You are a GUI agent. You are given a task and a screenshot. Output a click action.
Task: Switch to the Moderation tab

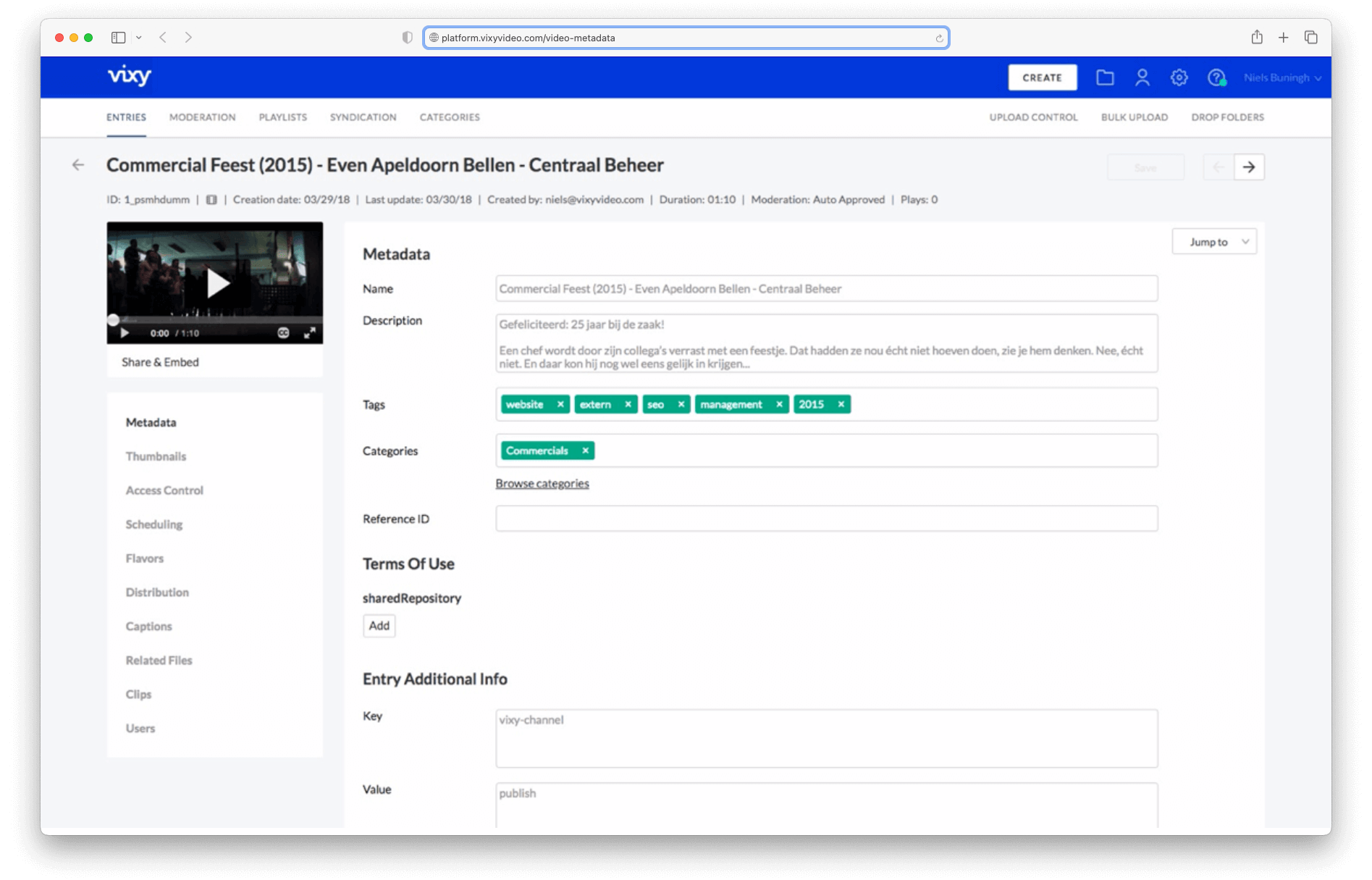(x=202, y=117)
